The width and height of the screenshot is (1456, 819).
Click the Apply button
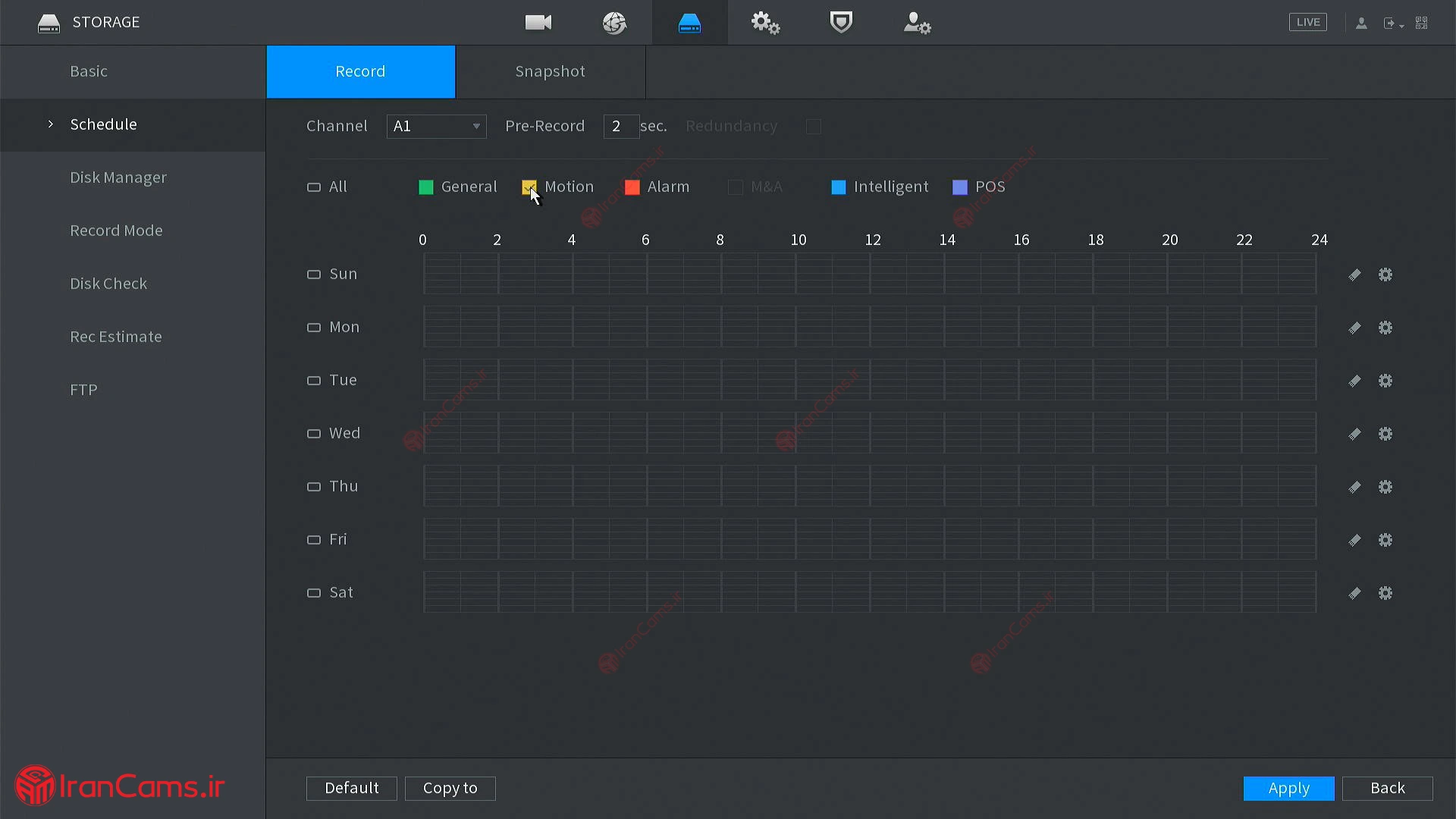coord(1288,788)
